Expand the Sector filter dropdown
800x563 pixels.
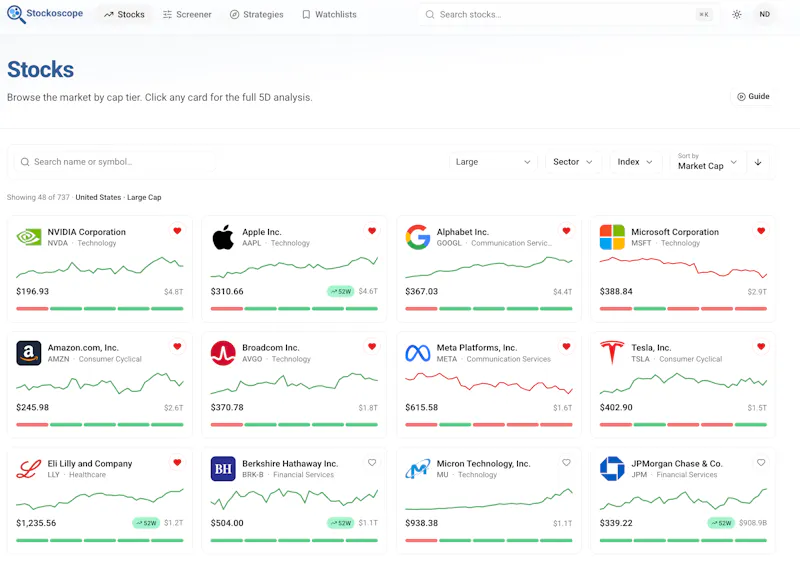(572, 162)
